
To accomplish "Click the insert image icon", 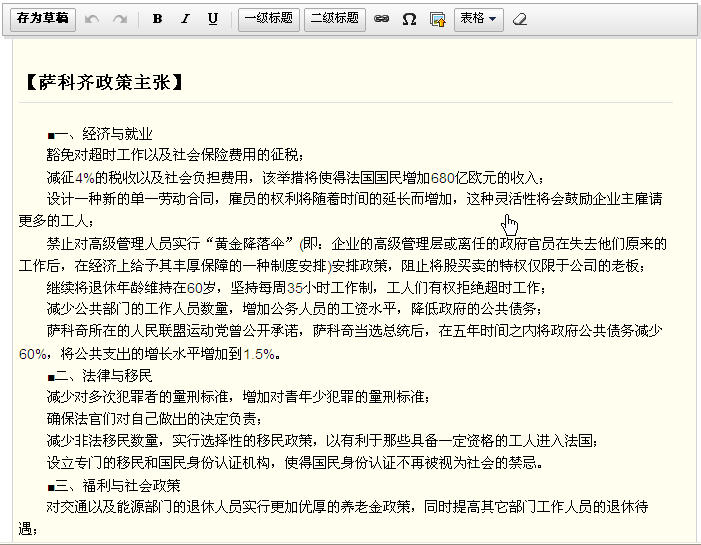I will click(437, 19).
